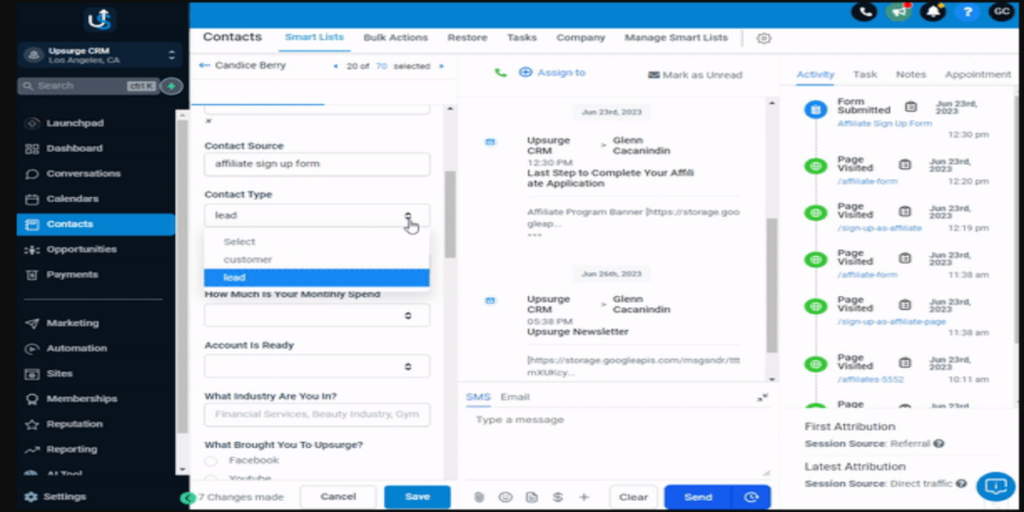The width and height of the screenshot is (1024, 512).
Task: Open the Tasks tab
Action: pos(522,38)
